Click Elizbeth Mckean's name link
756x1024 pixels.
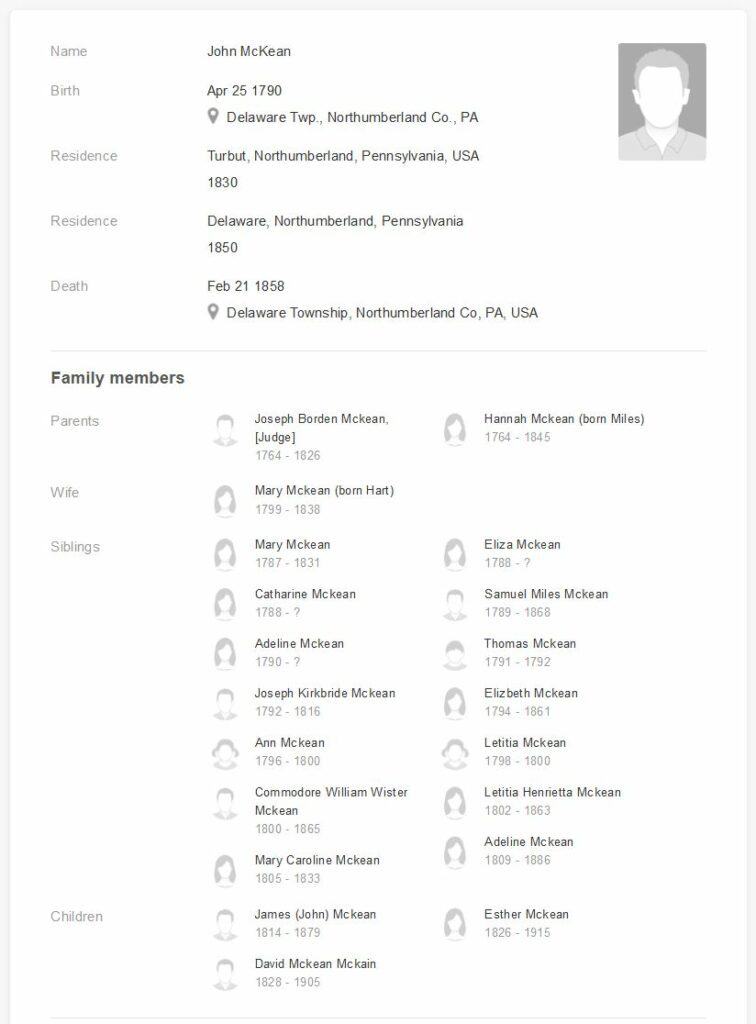coord(531,693)
